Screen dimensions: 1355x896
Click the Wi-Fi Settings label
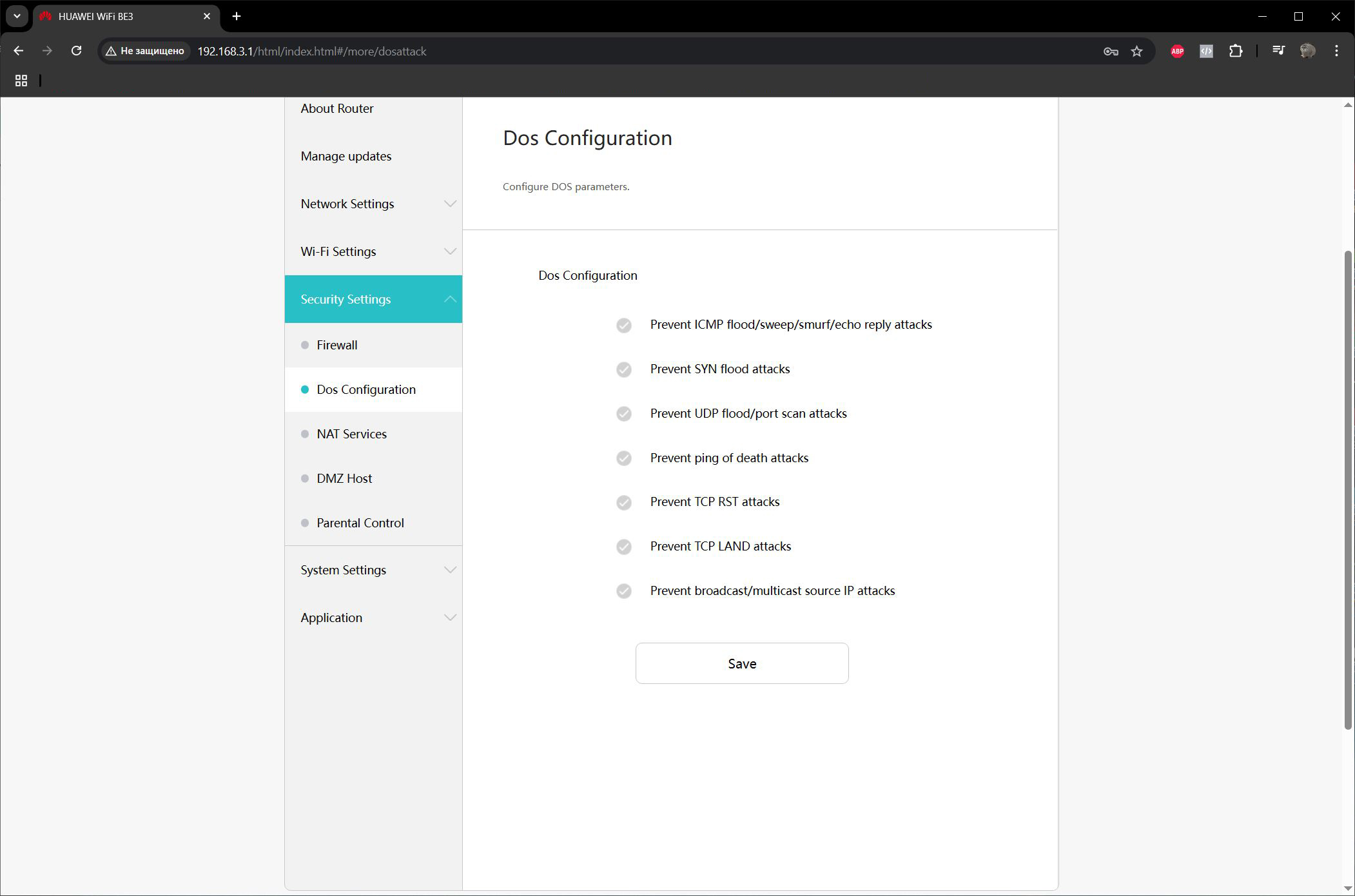point(338,251)
